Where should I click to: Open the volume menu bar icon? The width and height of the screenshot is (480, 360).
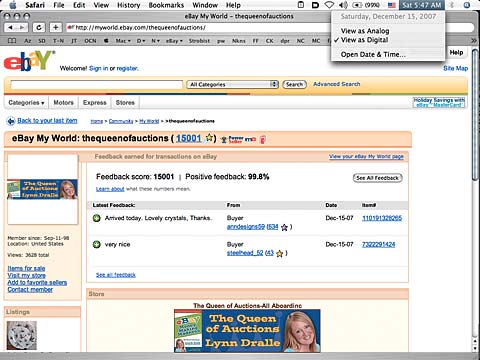pos(343,5)
